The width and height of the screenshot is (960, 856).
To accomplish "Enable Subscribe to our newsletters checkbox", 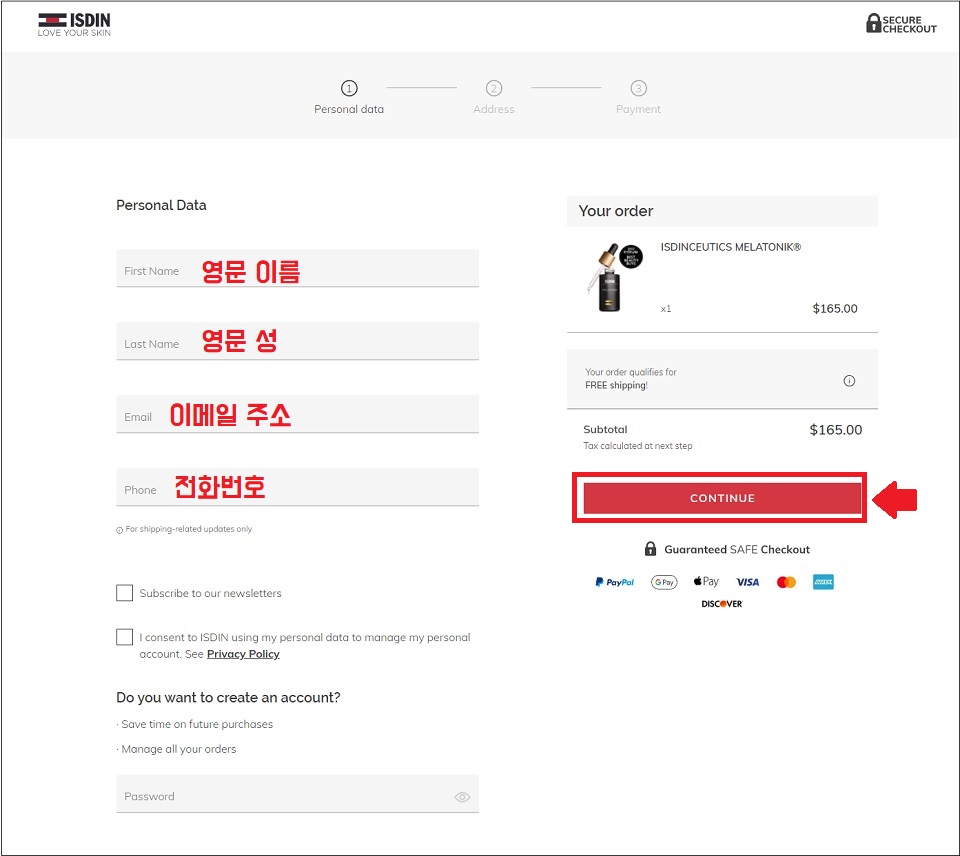I will (124, 593).
